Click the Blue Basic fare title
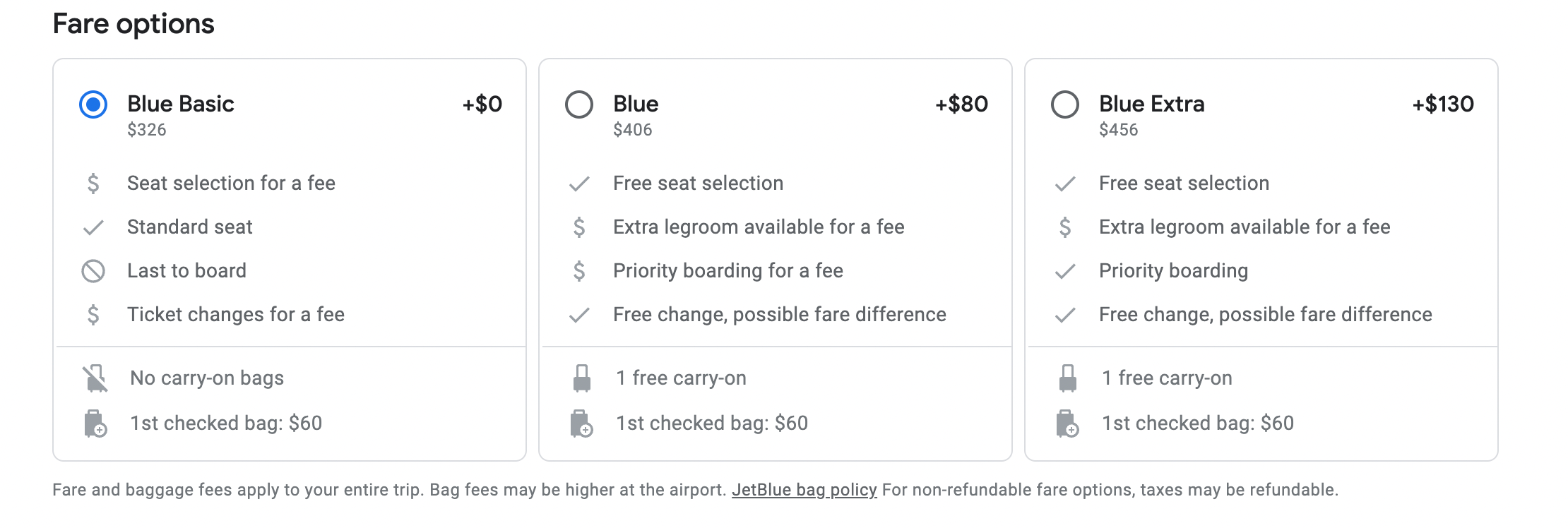The height and width of the screenshot is (528, 1568). pos(181,104)
